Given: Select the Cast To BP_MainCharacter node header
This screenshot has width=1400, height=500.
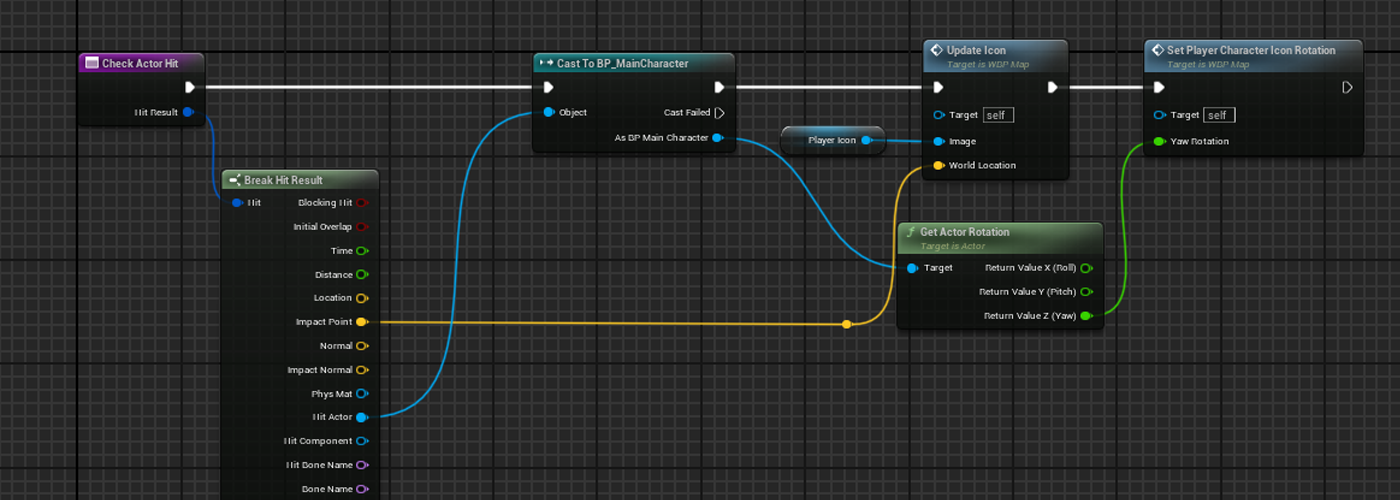Looking at the screenshot, I should click(x=622, y=63).
